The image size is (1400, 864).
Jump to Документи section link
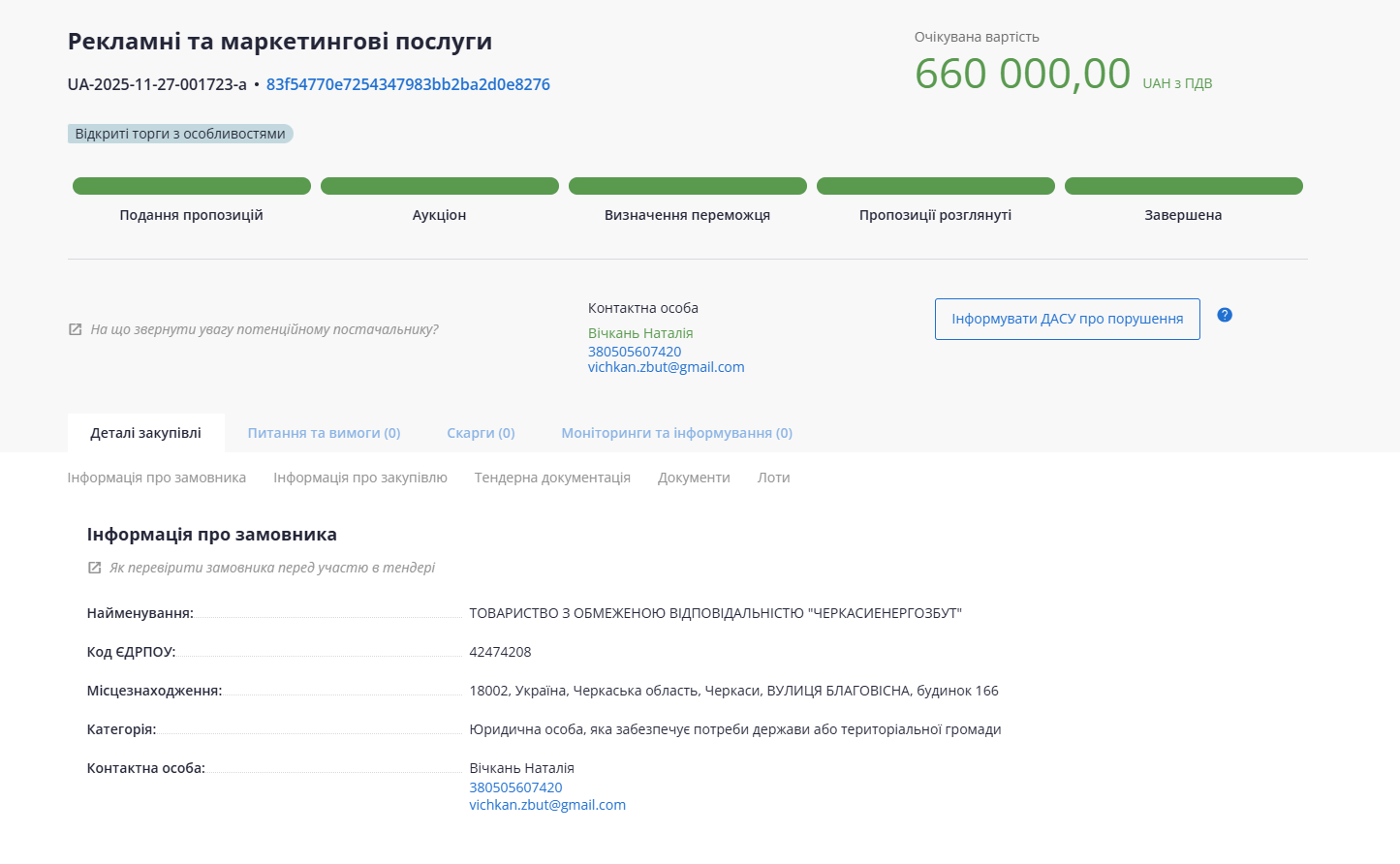(x=694, y=478)
